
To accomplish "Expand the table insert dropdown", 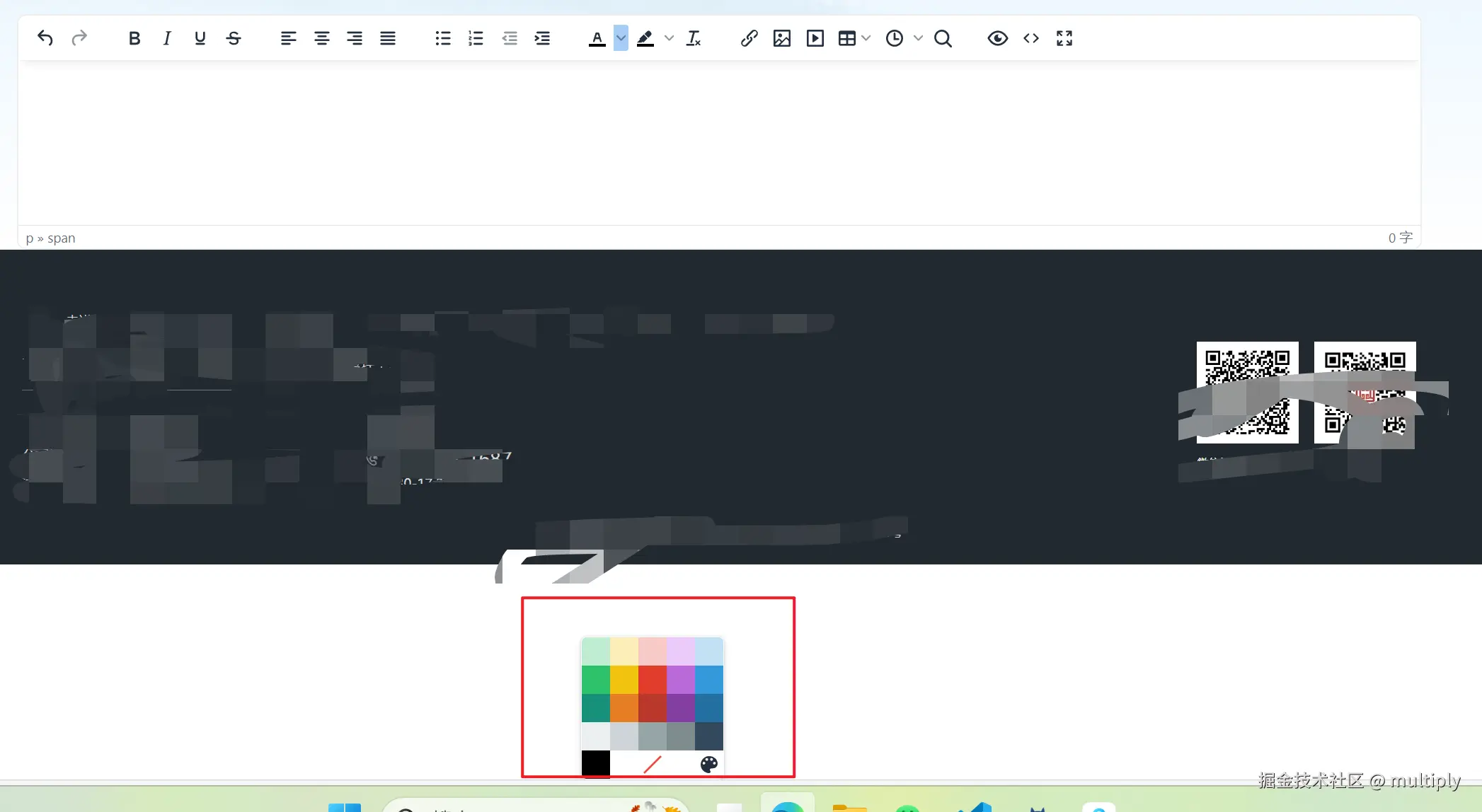I will coord(866,38).
